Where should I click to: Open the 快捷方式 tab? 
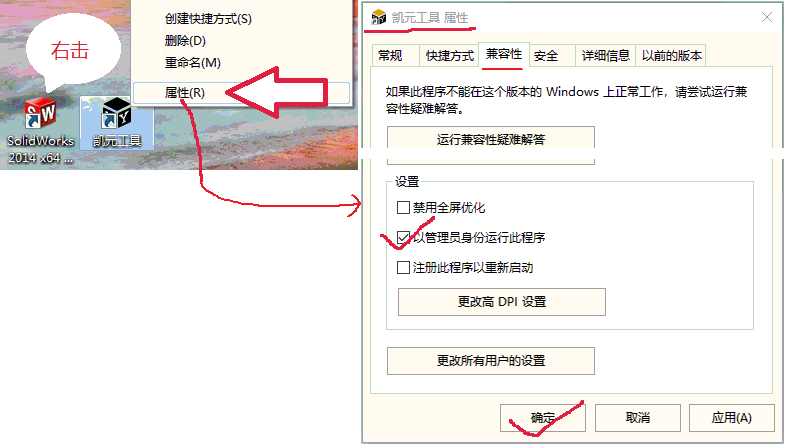tap(449, 56)
